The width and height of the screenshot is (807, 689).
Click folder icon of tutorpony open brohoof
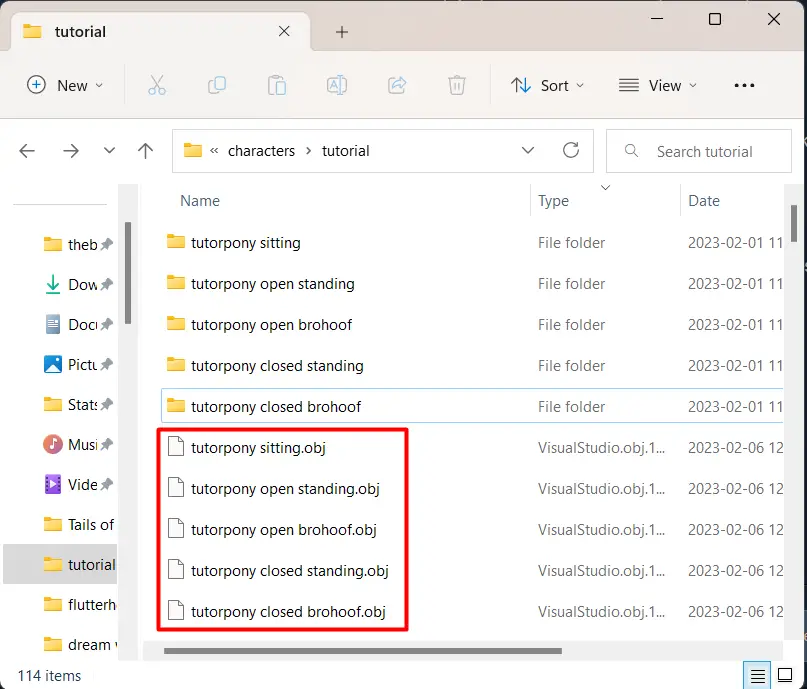[176, 324]
